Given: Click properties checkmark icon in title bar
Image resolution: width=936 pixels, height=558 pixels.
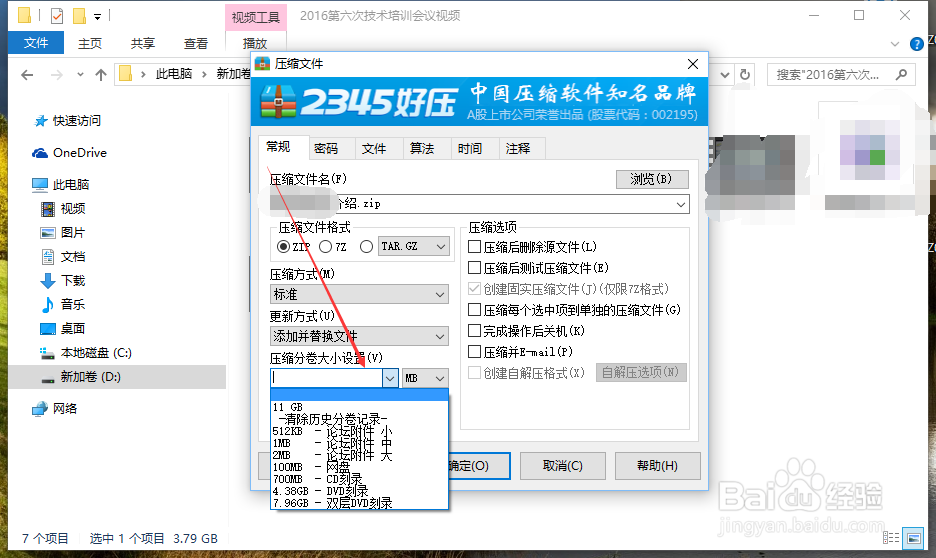Looking at the screenshot, I should point(57,16).
